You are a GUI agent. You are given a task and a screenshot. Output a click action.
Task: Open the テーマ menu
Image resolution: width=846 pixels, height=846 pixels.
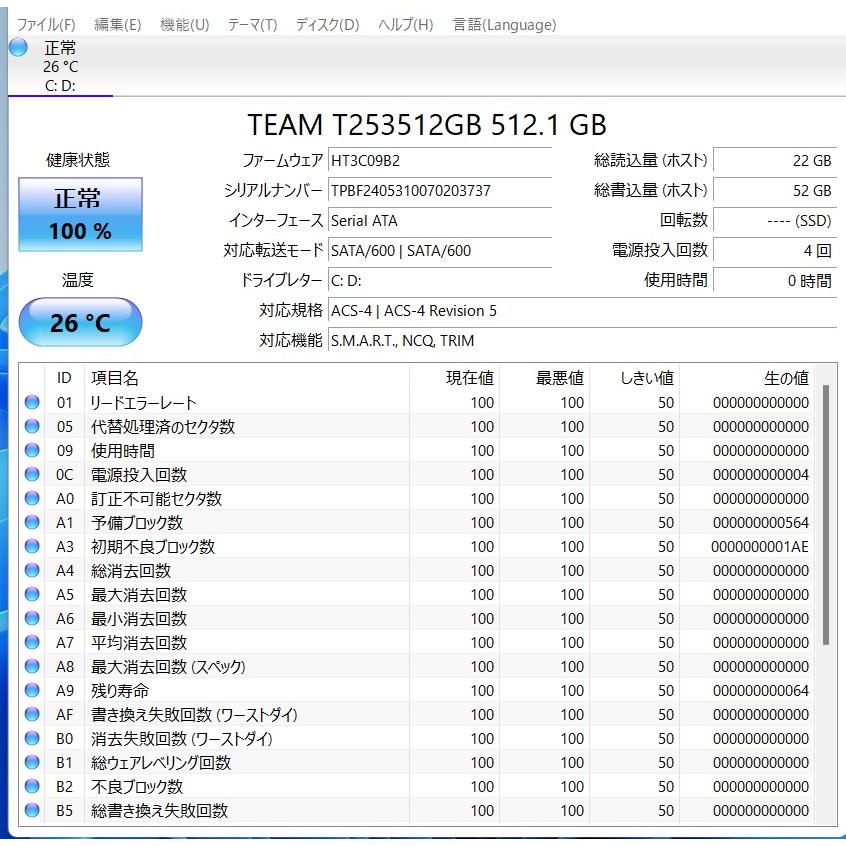coord(251,24)
